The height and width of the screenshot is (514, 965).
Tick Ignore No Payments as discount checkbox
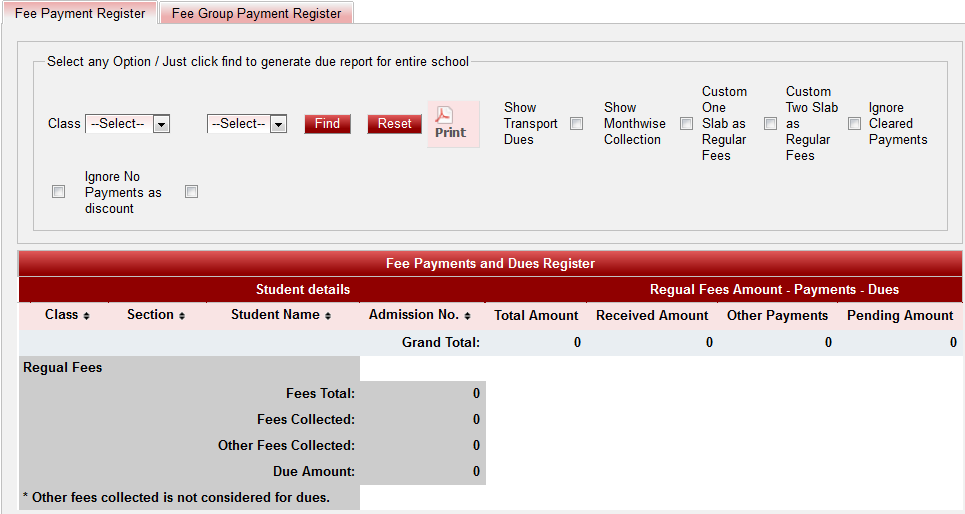[191, 192]
